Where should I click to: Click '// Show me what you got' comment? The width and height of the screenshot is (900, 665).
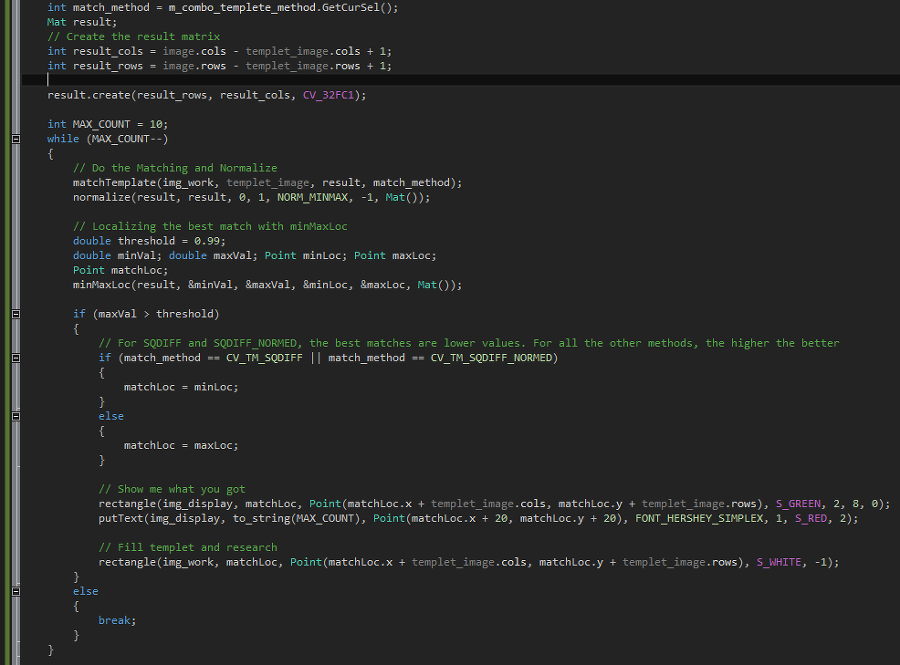[172, 489]
